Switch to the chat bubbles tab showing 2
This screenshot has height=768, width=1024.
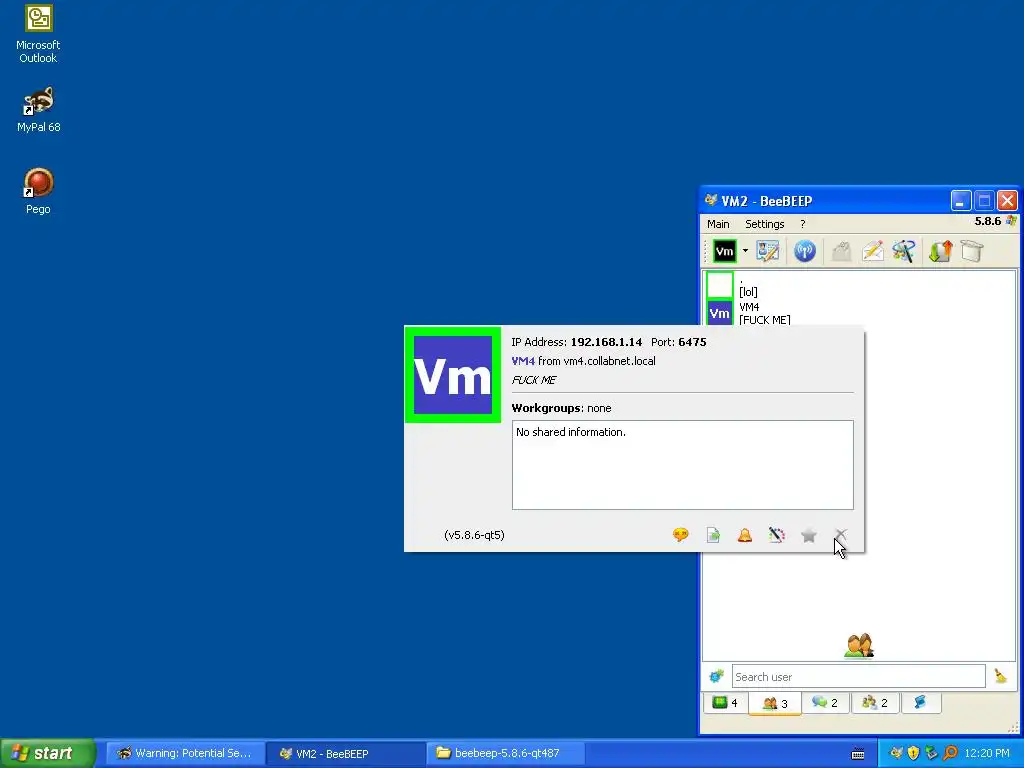point(824,703)
